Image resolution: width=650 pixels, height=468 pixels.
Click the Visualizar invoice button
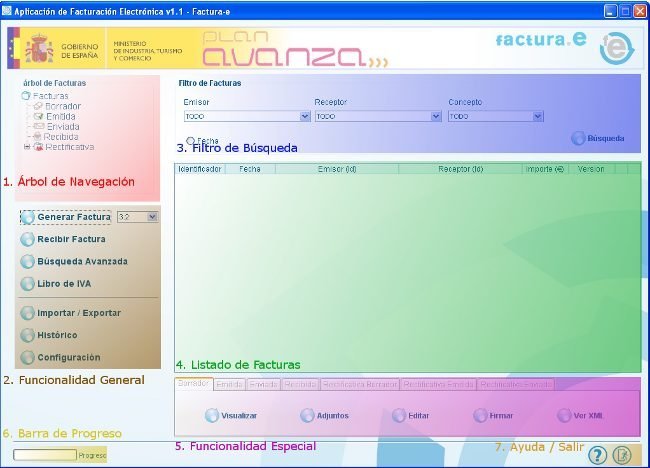[x=231, y=415]
